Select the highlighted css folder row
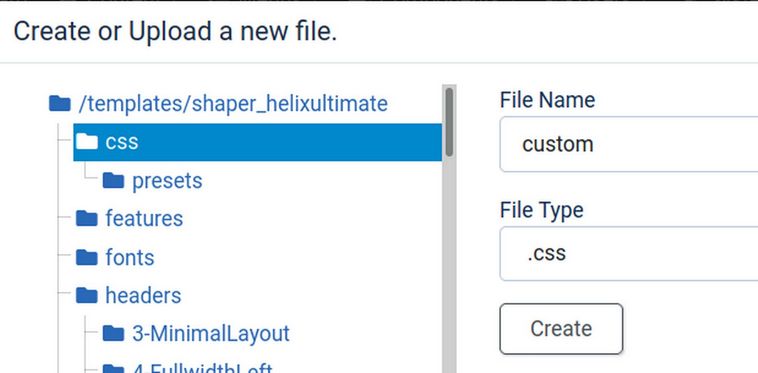The image size is (758, 373). click(x=258, y=142)
